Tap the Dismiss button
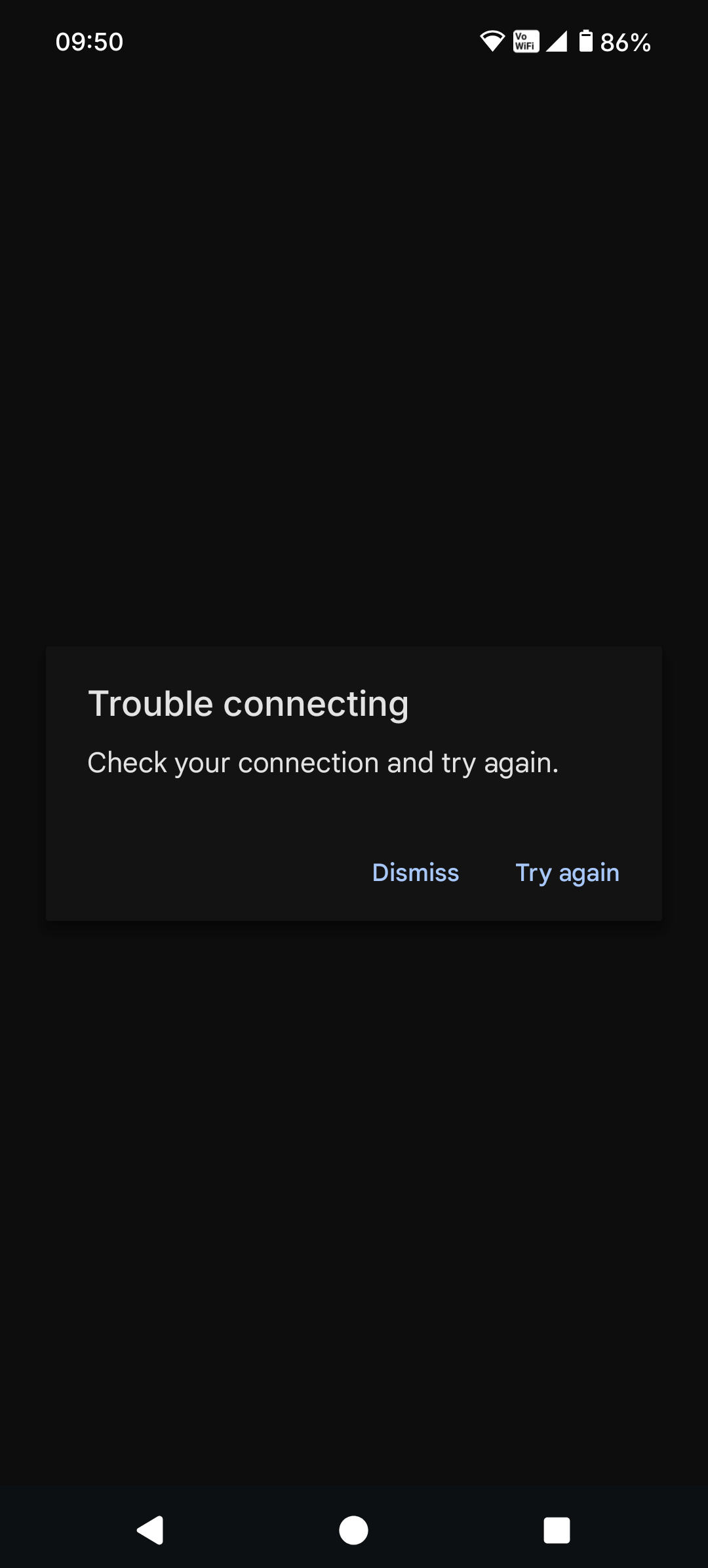 [x=416, y=872]
